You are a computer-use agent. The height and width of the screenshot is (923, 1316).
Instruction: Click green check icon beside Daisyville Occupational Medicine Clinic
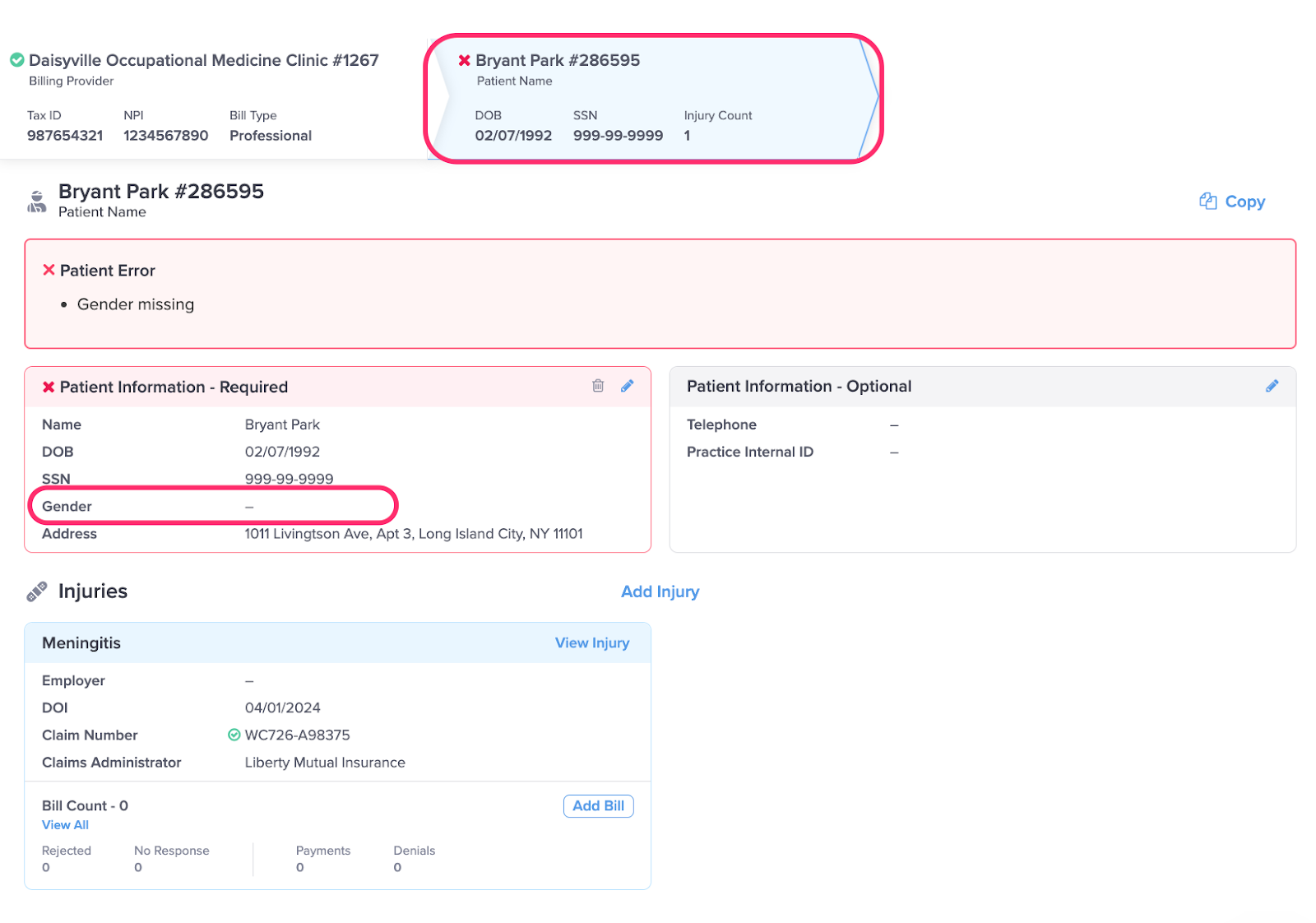(x=16, y=60)
